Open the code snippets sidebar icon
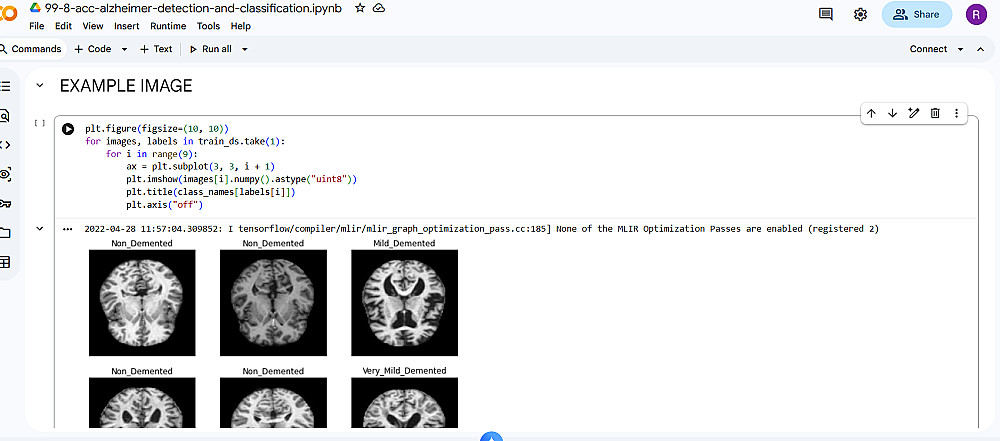 [5, 145]
